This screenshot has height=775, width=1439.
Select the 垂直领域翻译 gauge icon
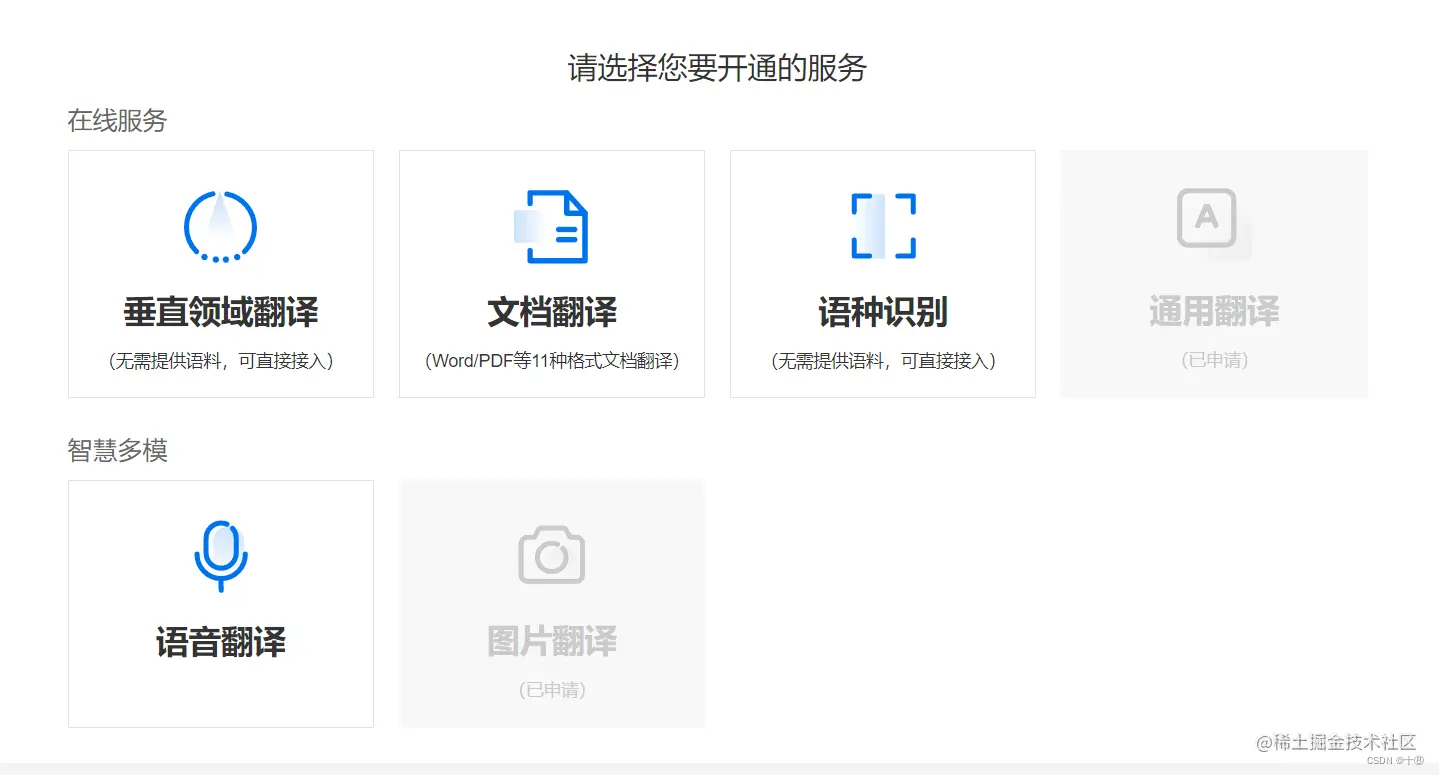click(x=220, y=225)
